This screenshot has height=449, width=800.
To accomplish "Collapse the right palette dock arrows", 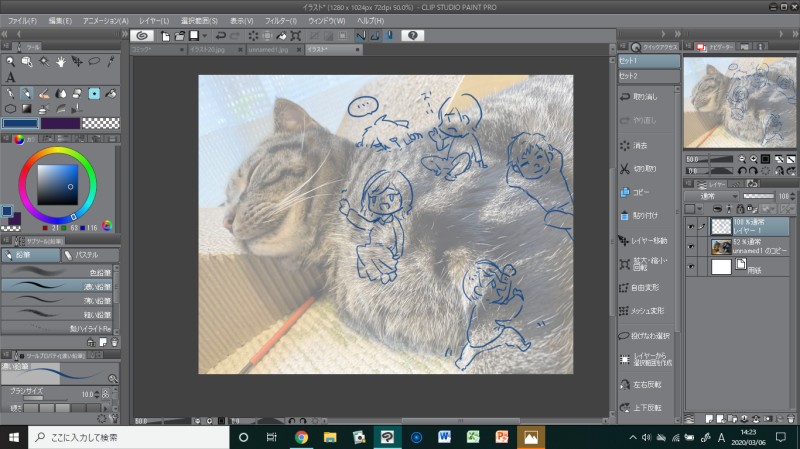I will click(795, 34).
